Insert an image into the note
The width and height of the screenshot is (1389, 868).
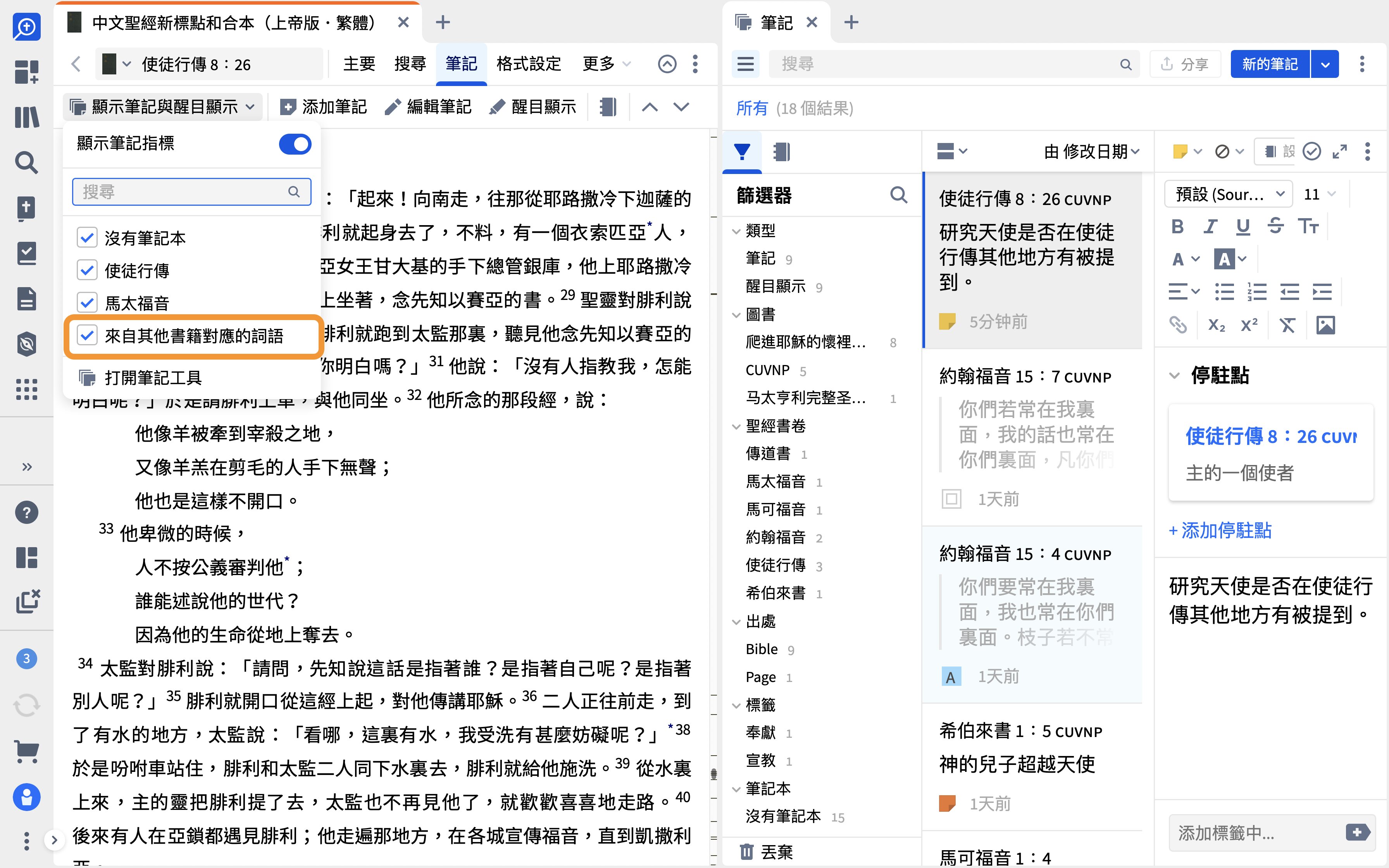pyautogui.click(x=1325, y=325)
